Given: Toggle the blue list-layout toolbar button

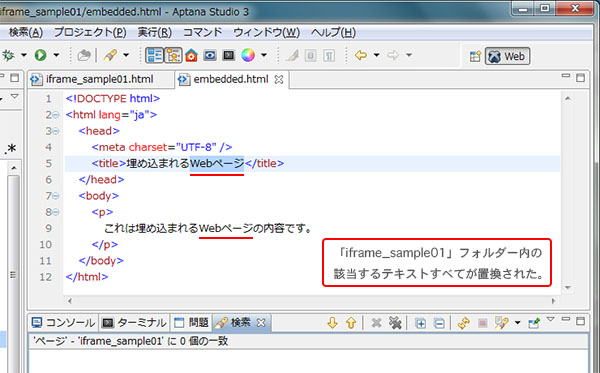Looking at the screenshot, I should [155, 55].
